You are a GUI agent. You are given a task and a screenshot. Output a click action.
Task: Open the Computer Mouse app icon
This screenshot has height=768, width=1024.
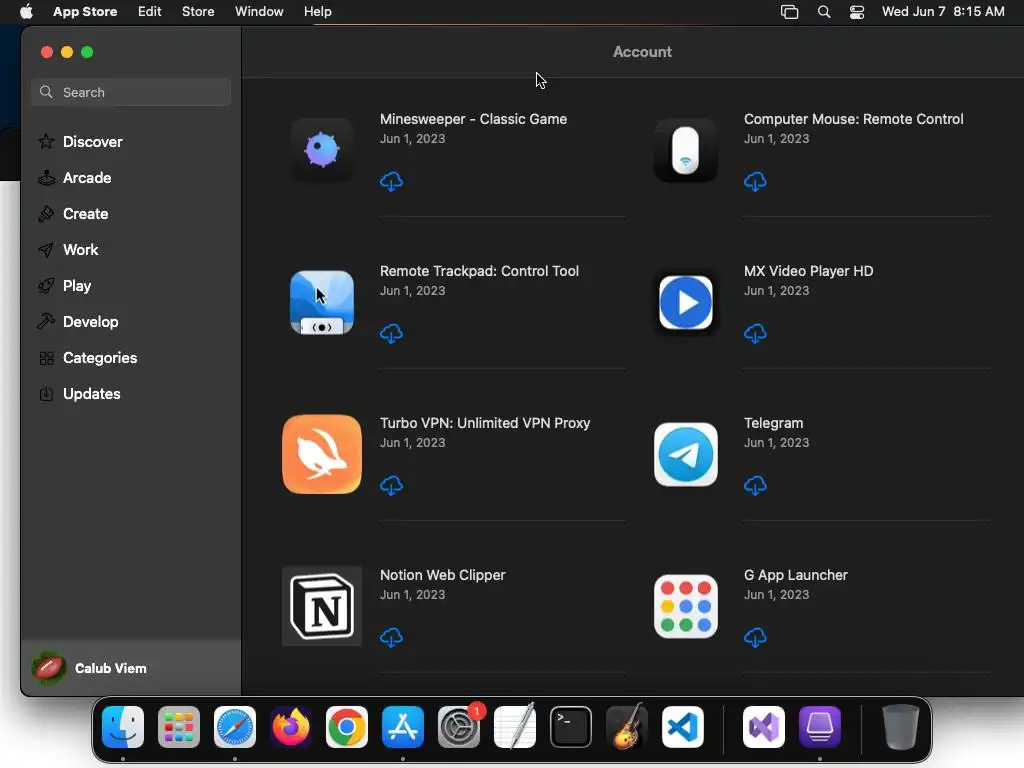coord(686,150)
